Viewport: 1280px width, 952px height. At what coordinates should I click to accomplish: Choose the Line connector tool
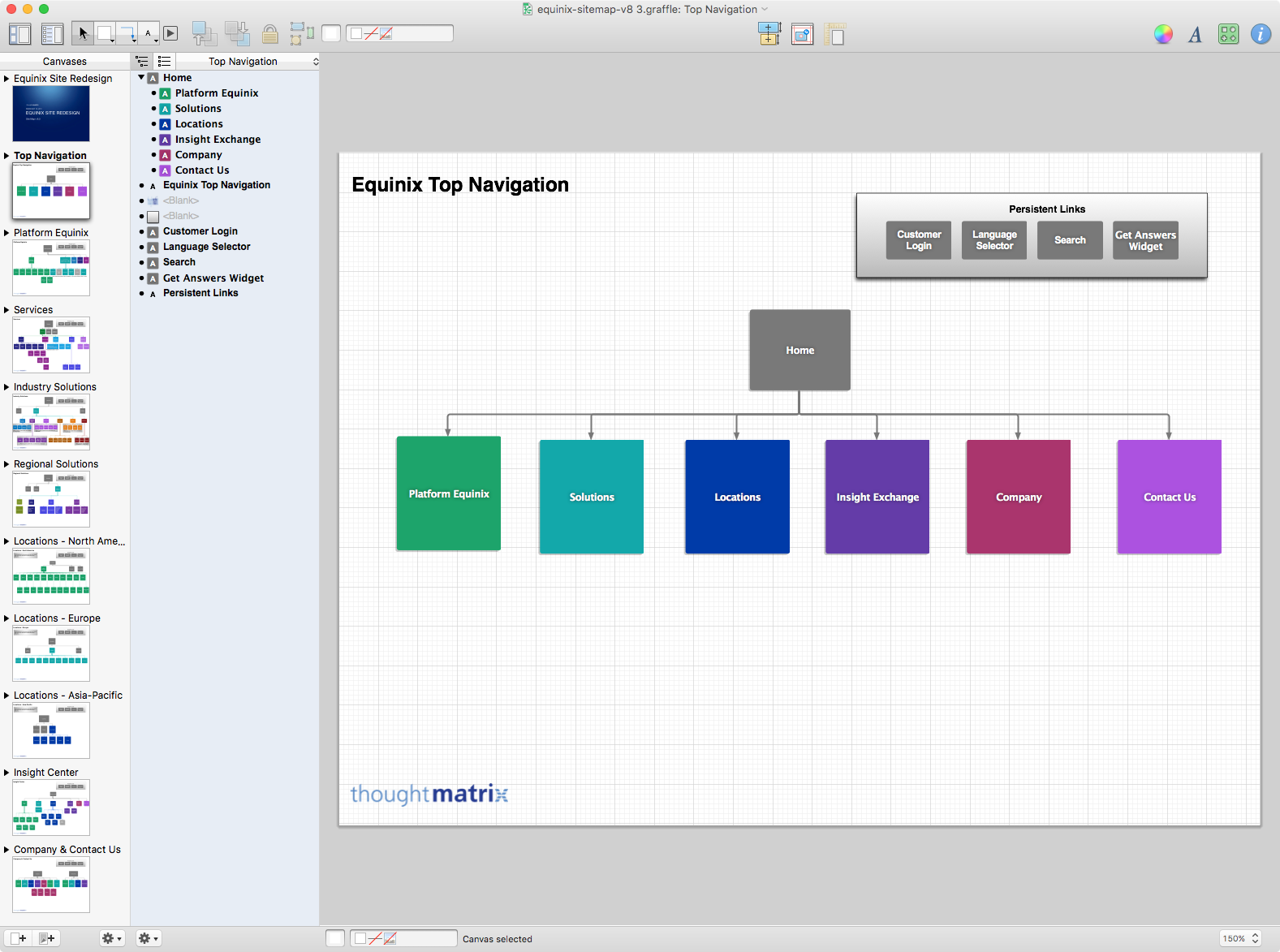[x=127, y=33]
